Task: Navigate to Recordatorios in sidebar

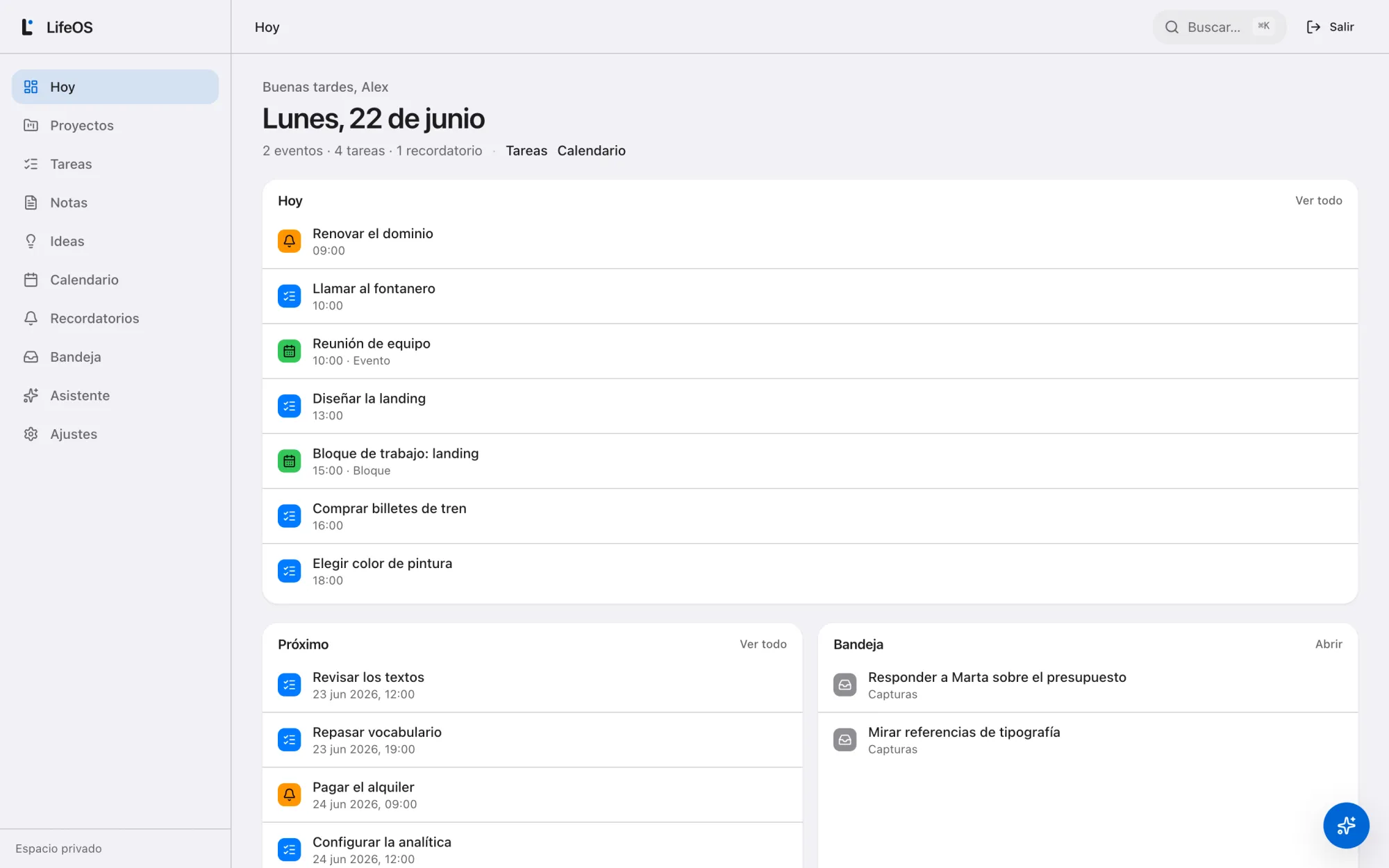Action: (115, 318)
